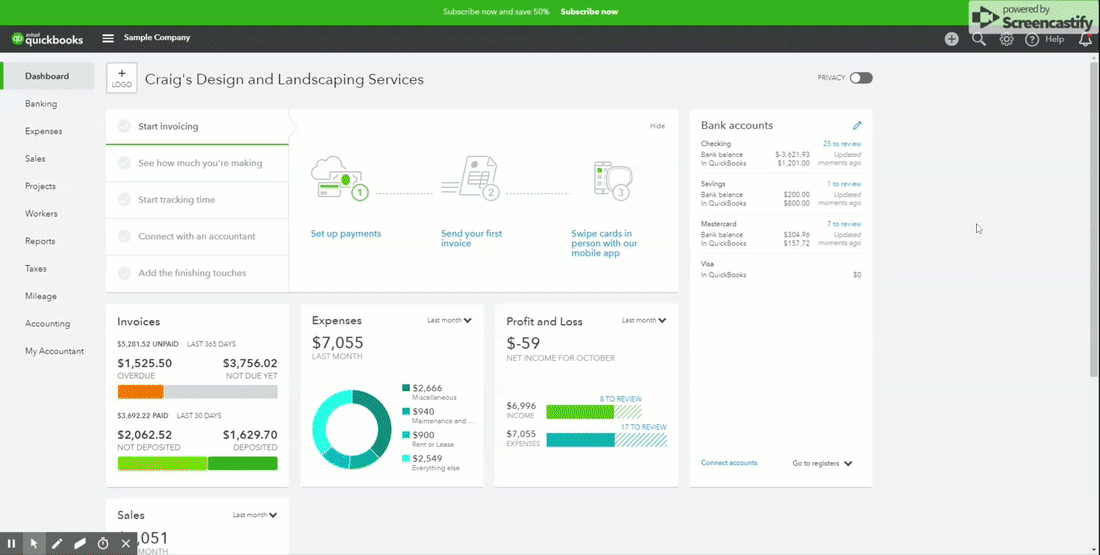Click the add LOGO placeholder box

click(122, 78)
